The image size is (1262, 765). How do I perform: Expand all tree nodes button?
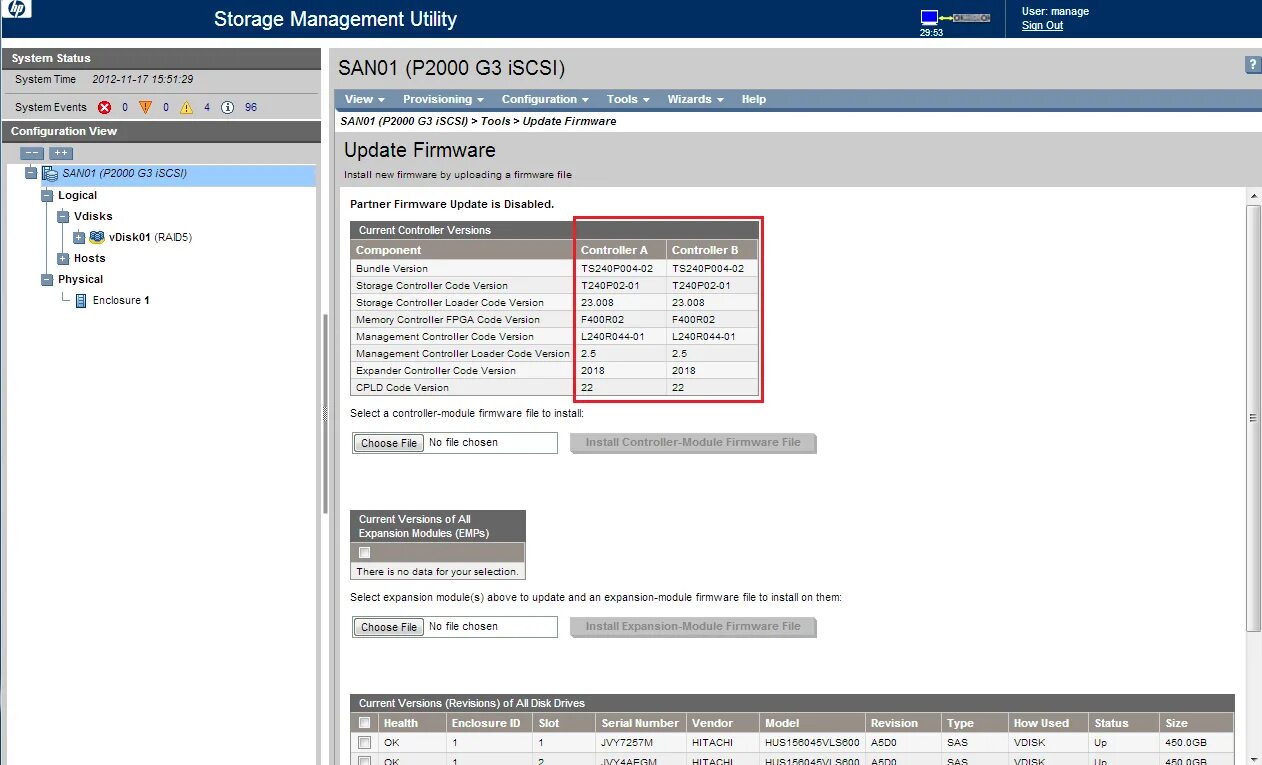pyautogui.click(x=61, y=153)
